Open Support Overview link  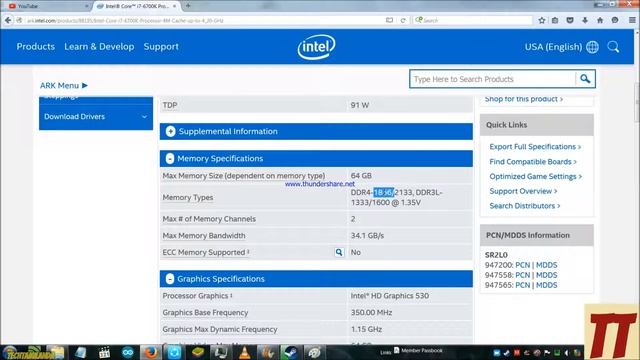tap(523, 191)
